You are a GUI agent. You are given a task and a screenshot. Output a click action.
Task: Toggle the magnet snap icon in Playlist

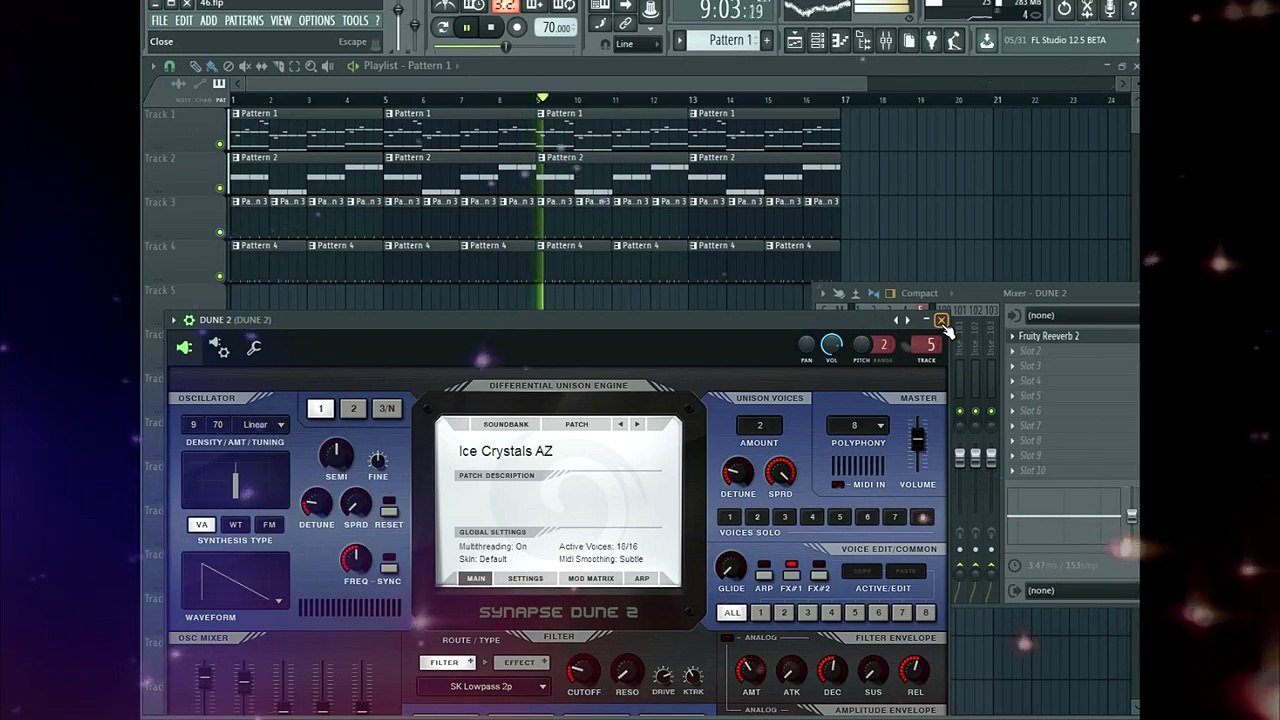click(x=169, y=66)
